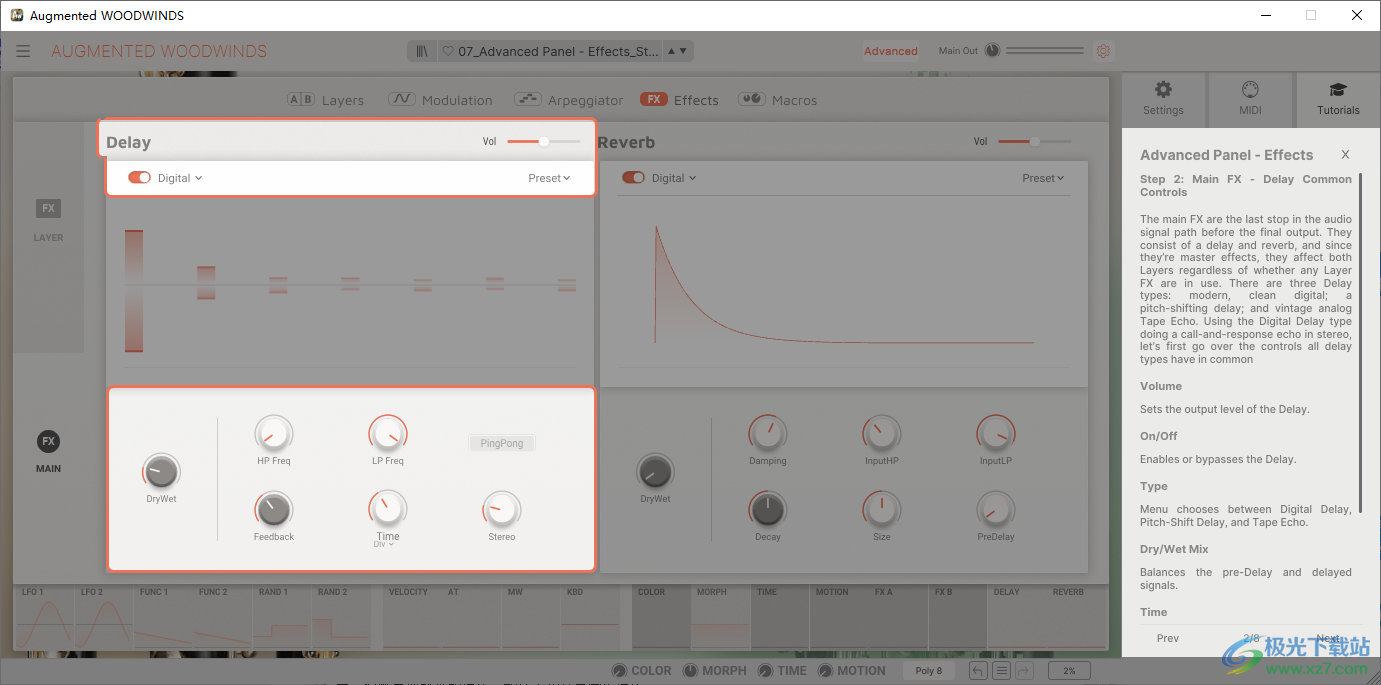Screen dimensions: 1381x685
Task: Open the Delay type Digital dropdown
Action: click(x=180, y=178)
